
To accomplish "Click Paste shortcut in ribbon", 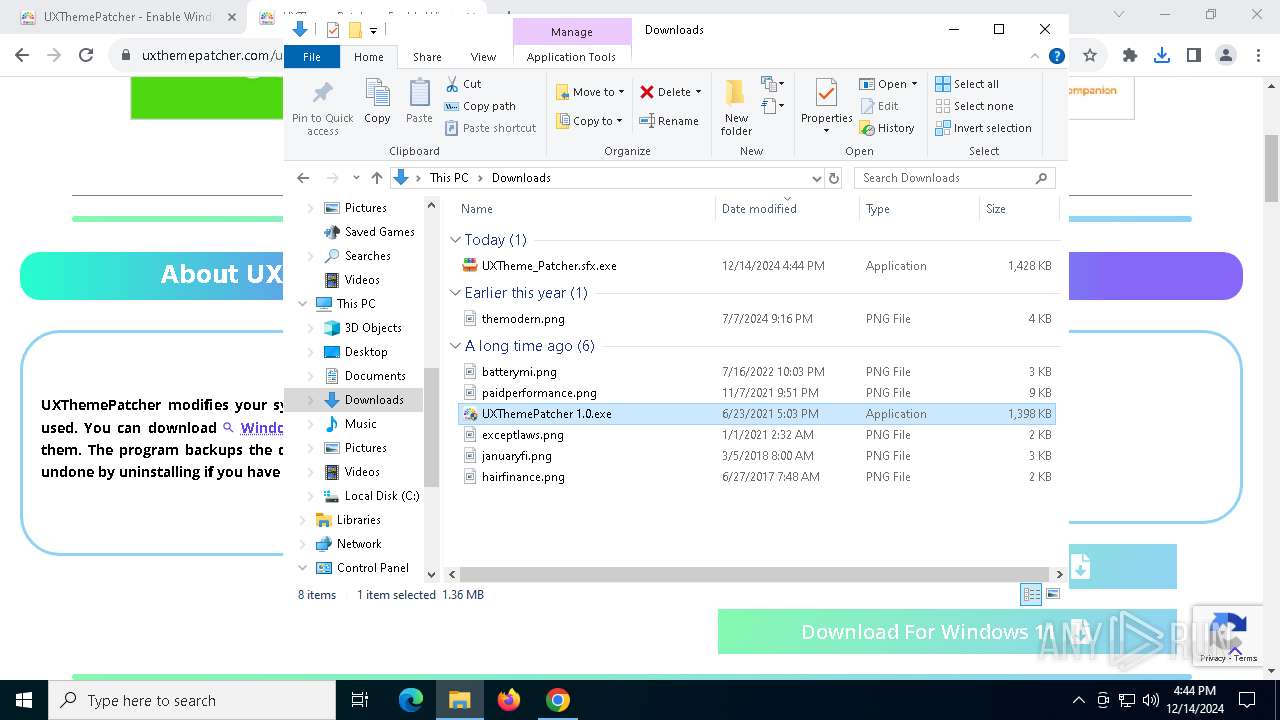I will tap(490, 128).
